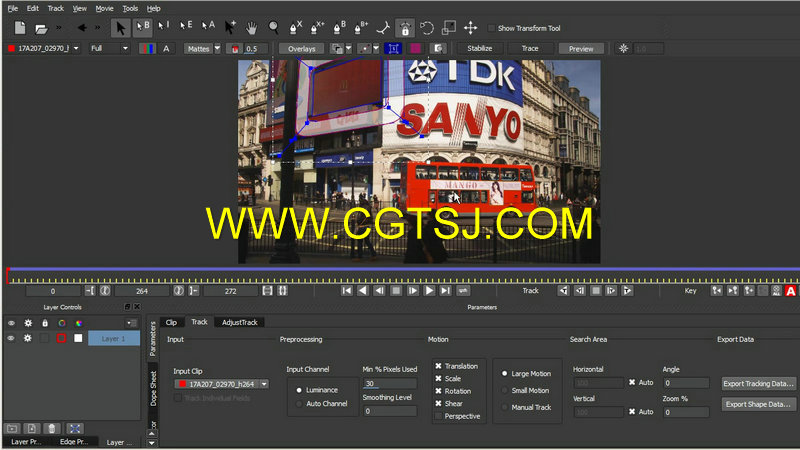Select the Pick arrow tool
This screenshot has width=800, height=450.
[x=120, y=28]
